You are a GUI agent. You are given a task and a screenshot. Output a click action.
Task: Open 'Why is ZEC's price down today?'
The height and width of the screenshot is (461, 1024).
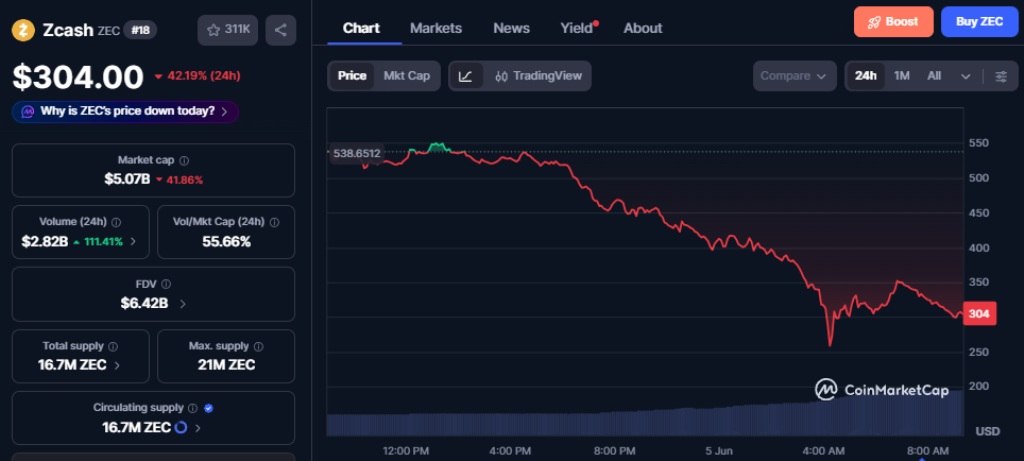[x=125, y=112]
